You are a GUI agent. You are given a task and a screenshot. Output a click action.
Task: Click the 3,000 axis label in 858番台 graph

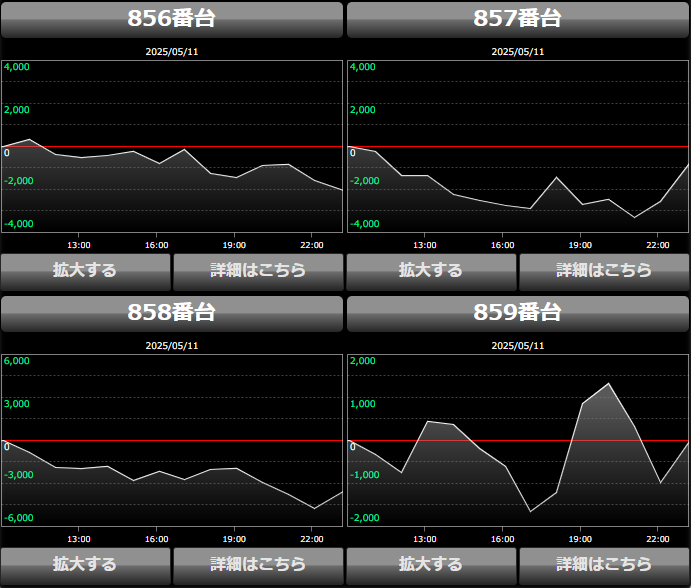pos(17,403)
